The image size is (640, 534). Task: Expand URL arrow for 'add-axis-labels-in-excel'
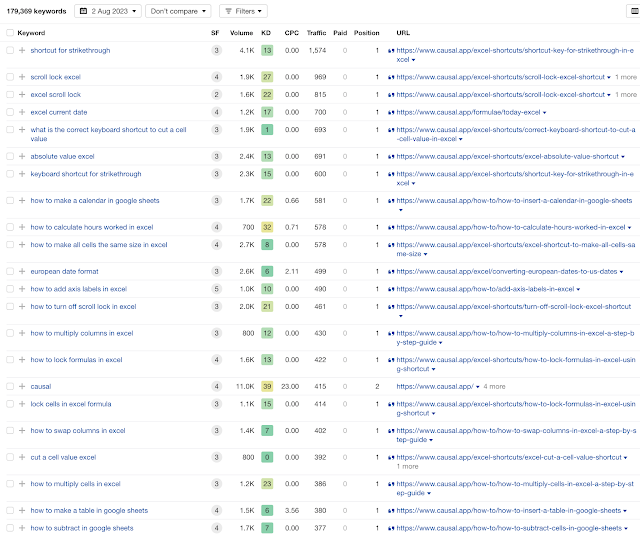point(578,289)
